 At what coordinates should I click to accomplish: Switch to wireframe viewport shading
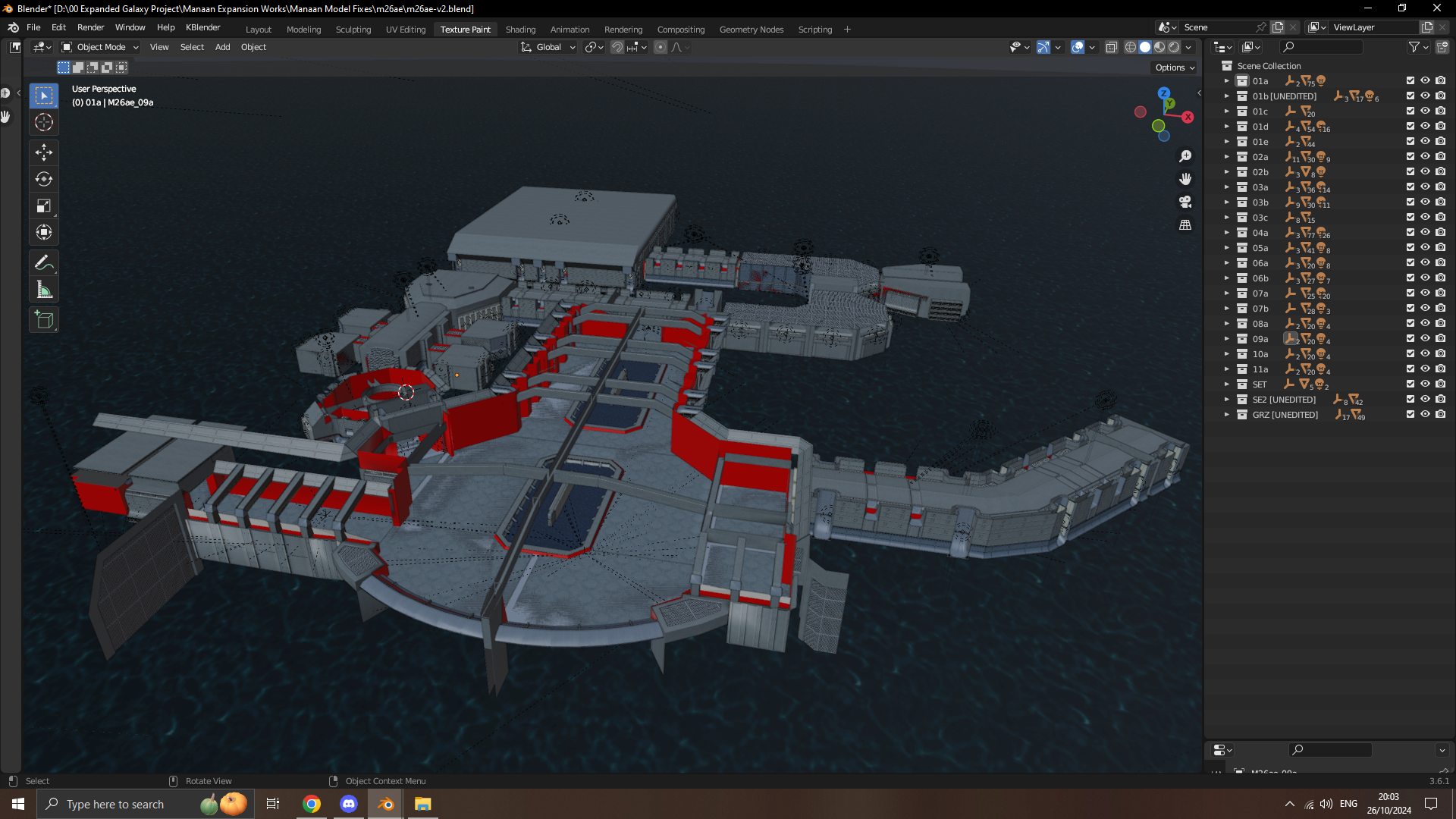pos(1131,47)
